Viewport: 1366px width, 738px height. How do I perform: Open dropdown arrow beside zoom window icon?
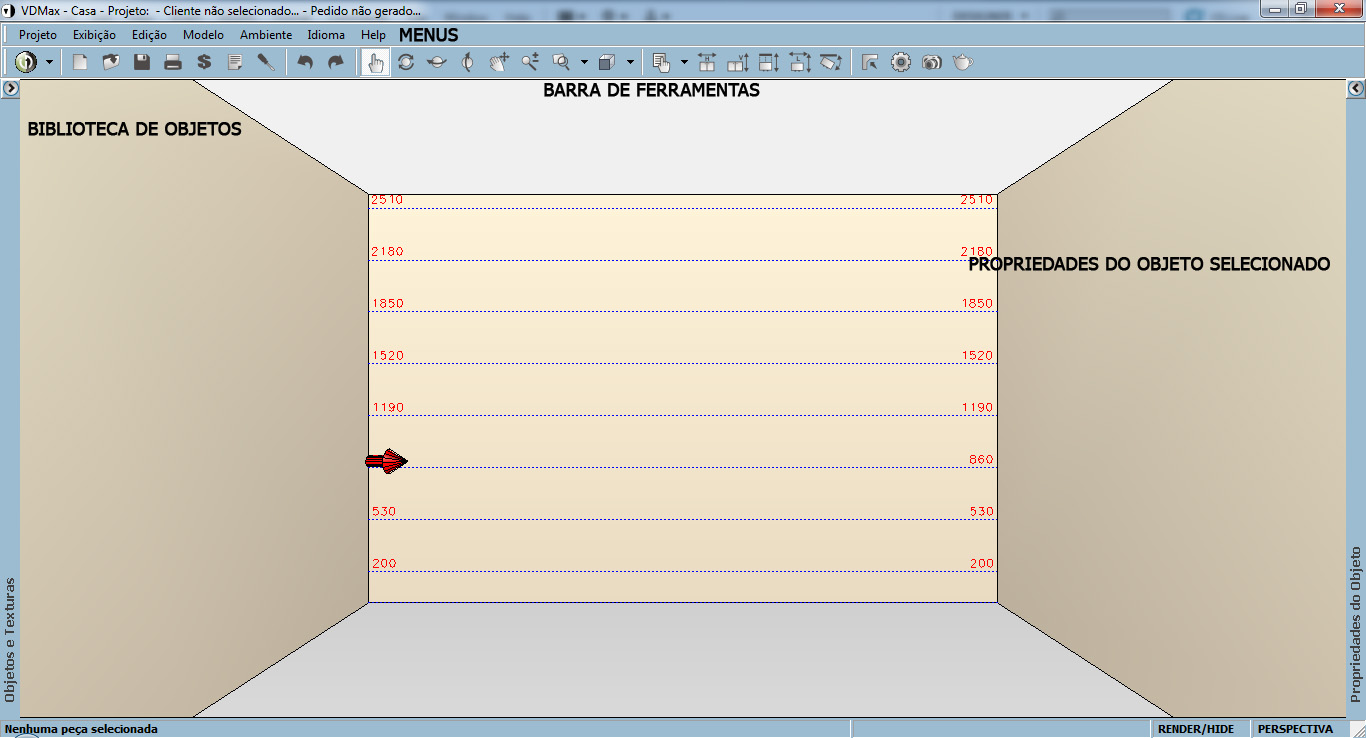(584, 62)
